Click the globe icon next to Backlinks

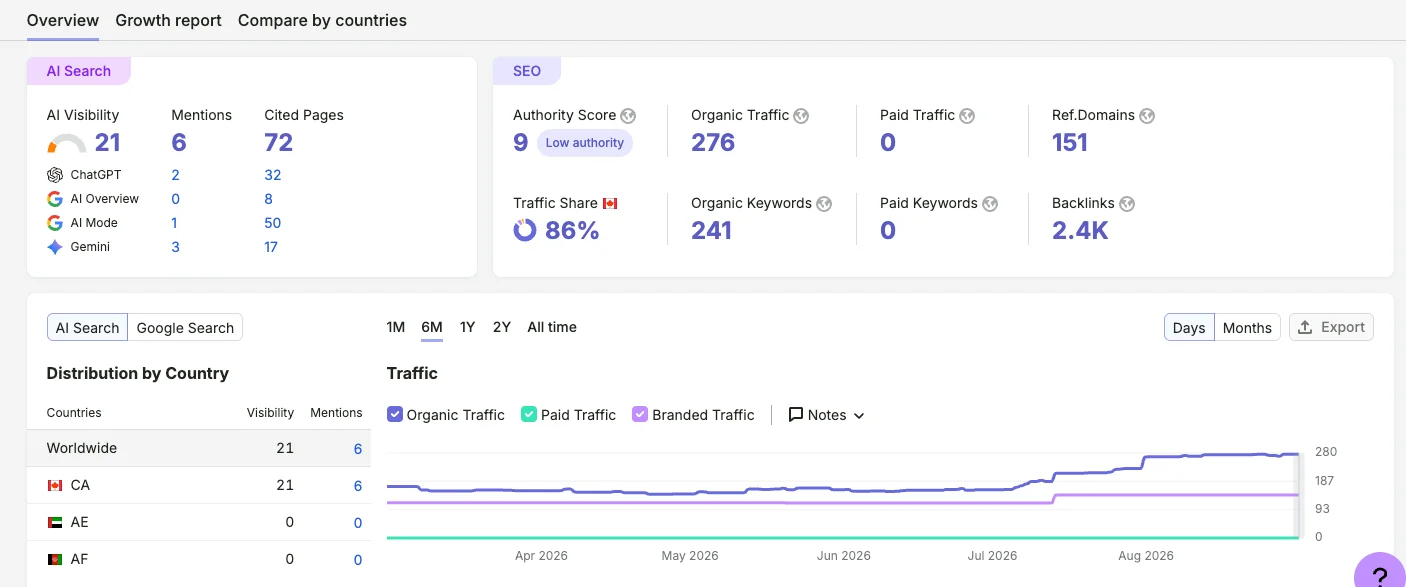coord(1127,204)
